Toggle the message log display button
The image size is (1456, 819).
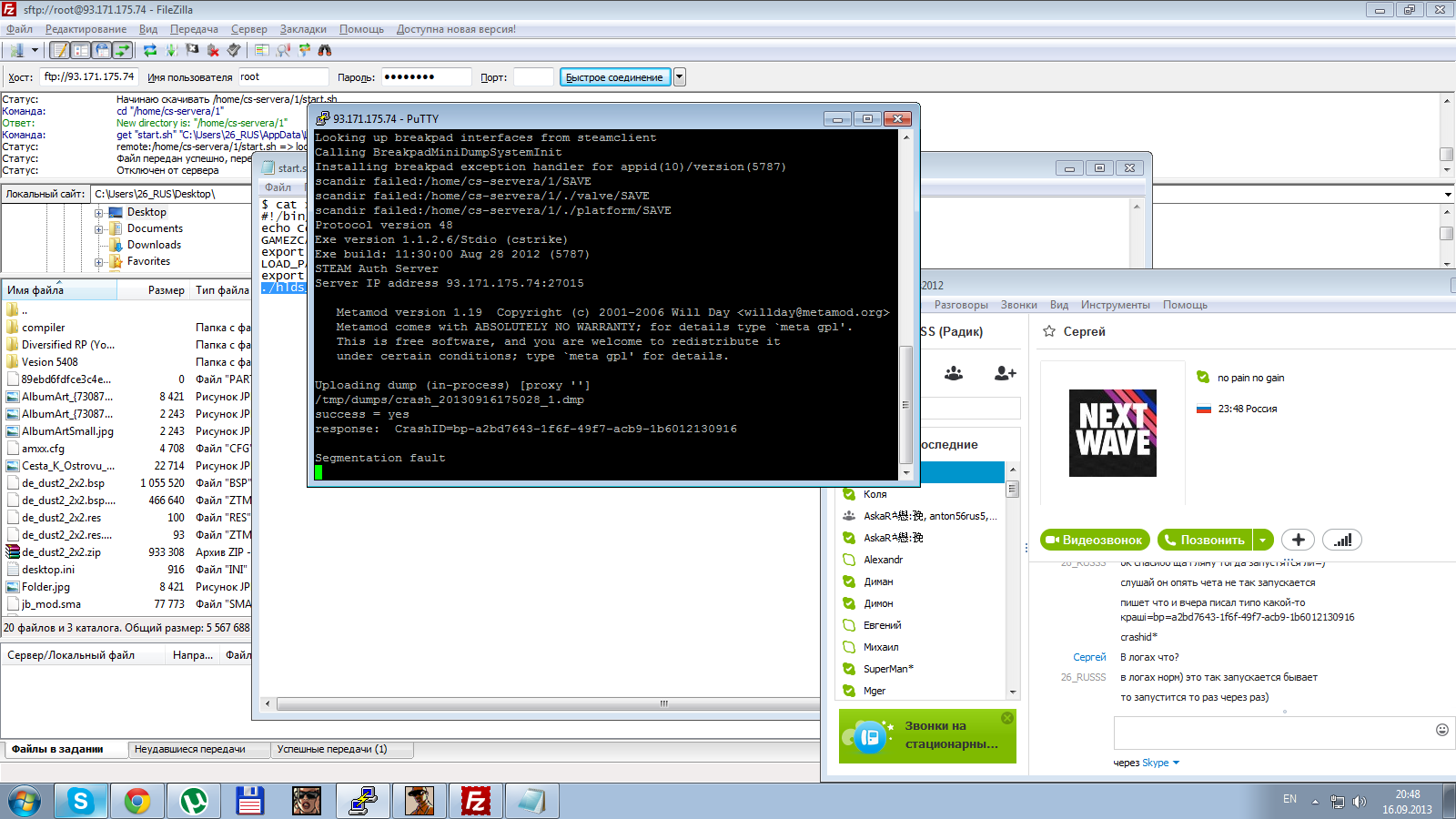point(60,51)
